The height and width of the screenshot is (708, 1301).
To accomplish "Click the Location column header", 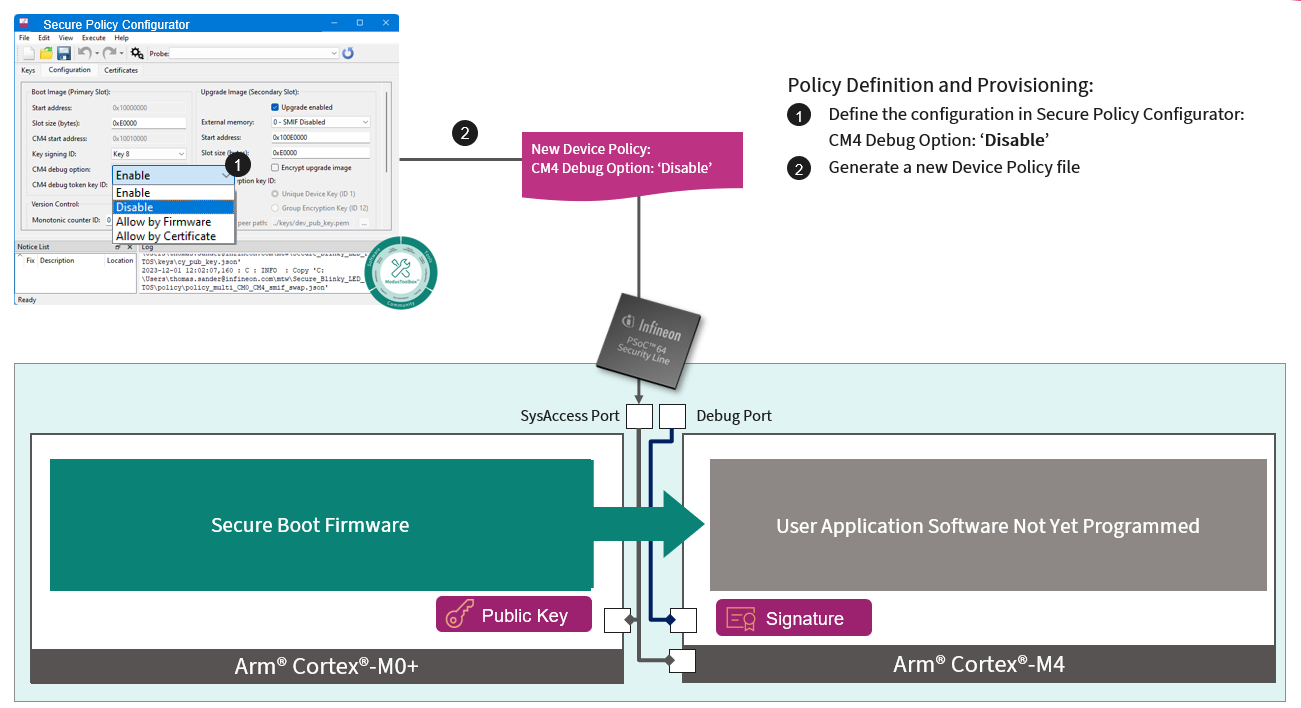I will tap(120, 260).
